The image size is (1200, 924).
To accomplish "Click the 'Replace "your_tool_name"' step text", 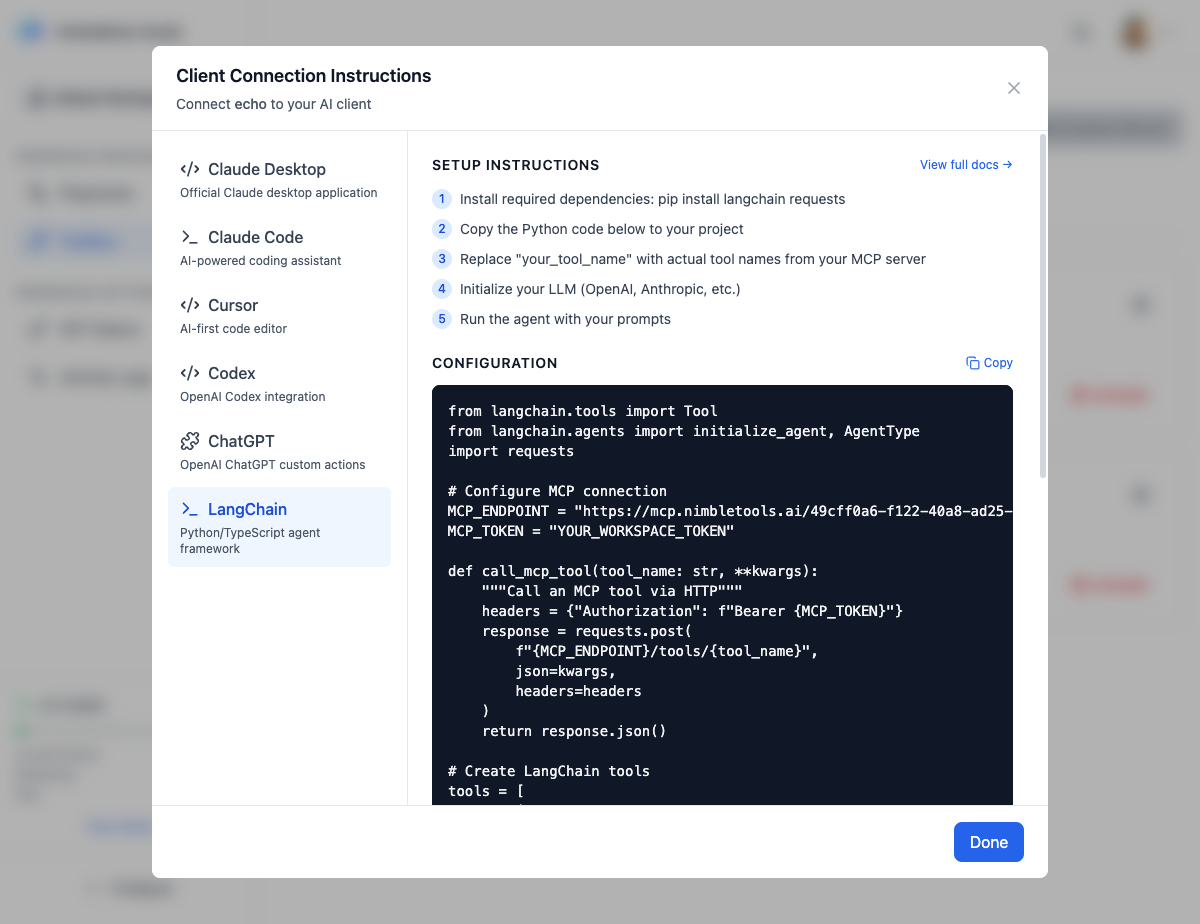I will (693, 259).
